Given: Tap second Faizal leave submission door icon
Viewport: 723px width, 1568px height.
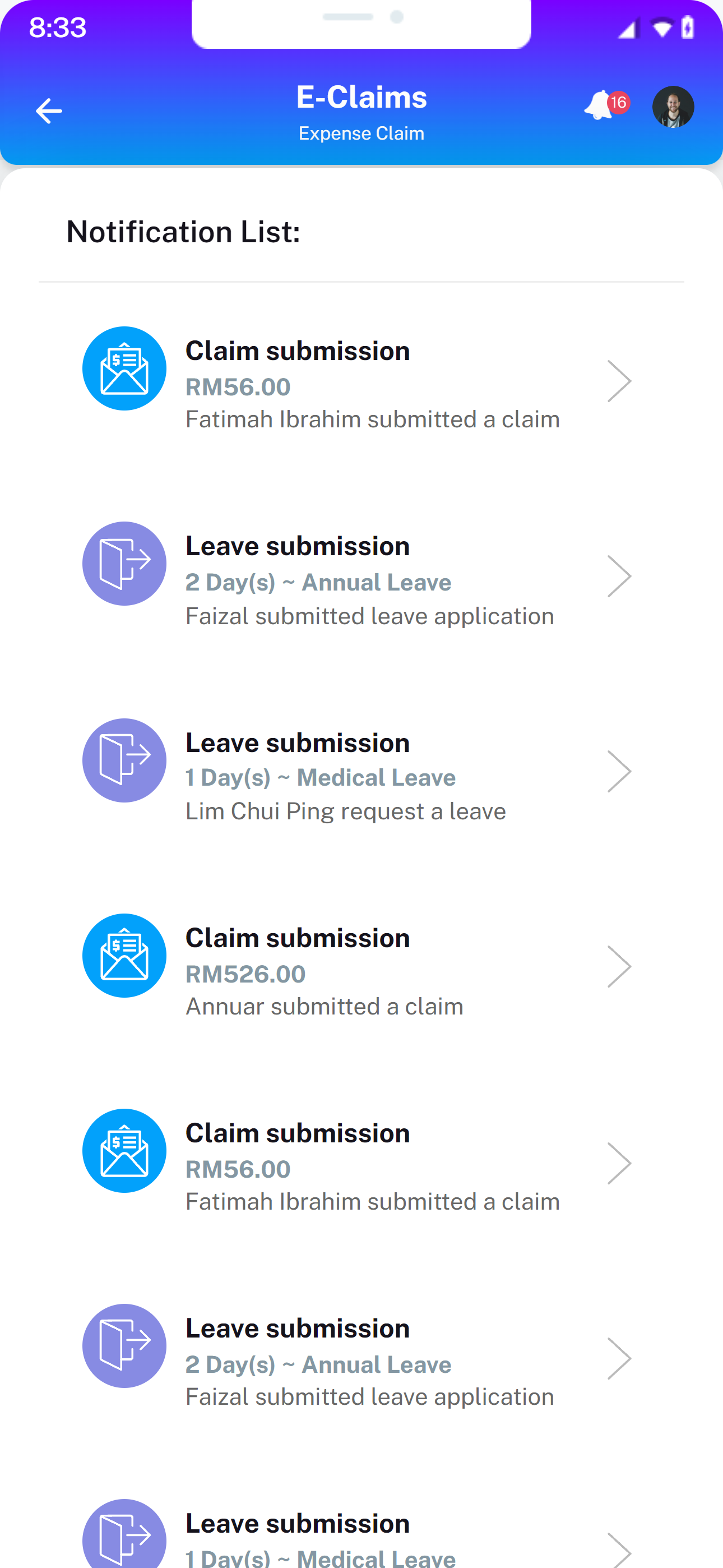Looking at the screenshot, I should click(x=124, y=1346).
